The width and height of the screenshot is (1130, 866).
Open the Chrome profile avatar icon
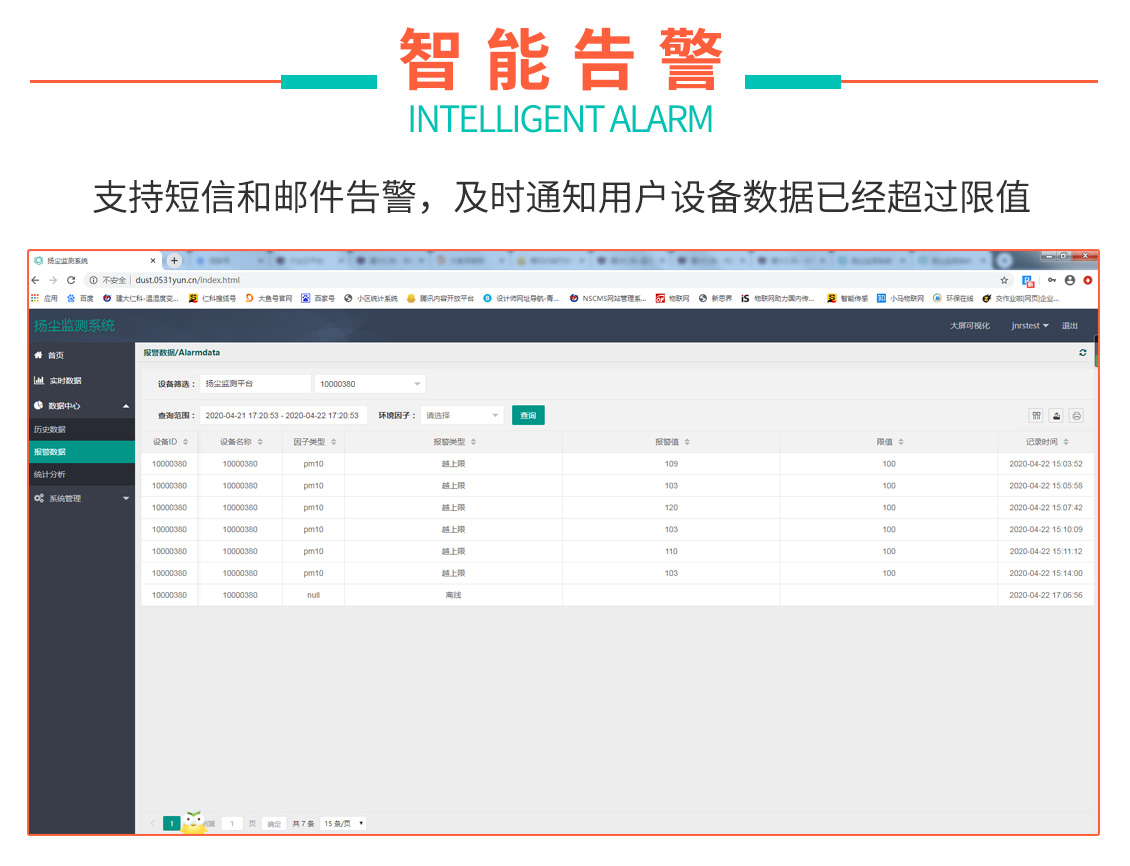click(1070, 281)
